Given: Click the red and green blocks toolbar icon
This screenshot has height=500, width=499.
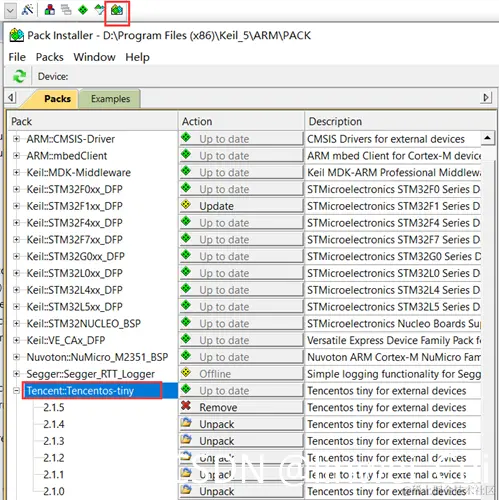Looking at the screenshot, I should click(x=50, y=10).
